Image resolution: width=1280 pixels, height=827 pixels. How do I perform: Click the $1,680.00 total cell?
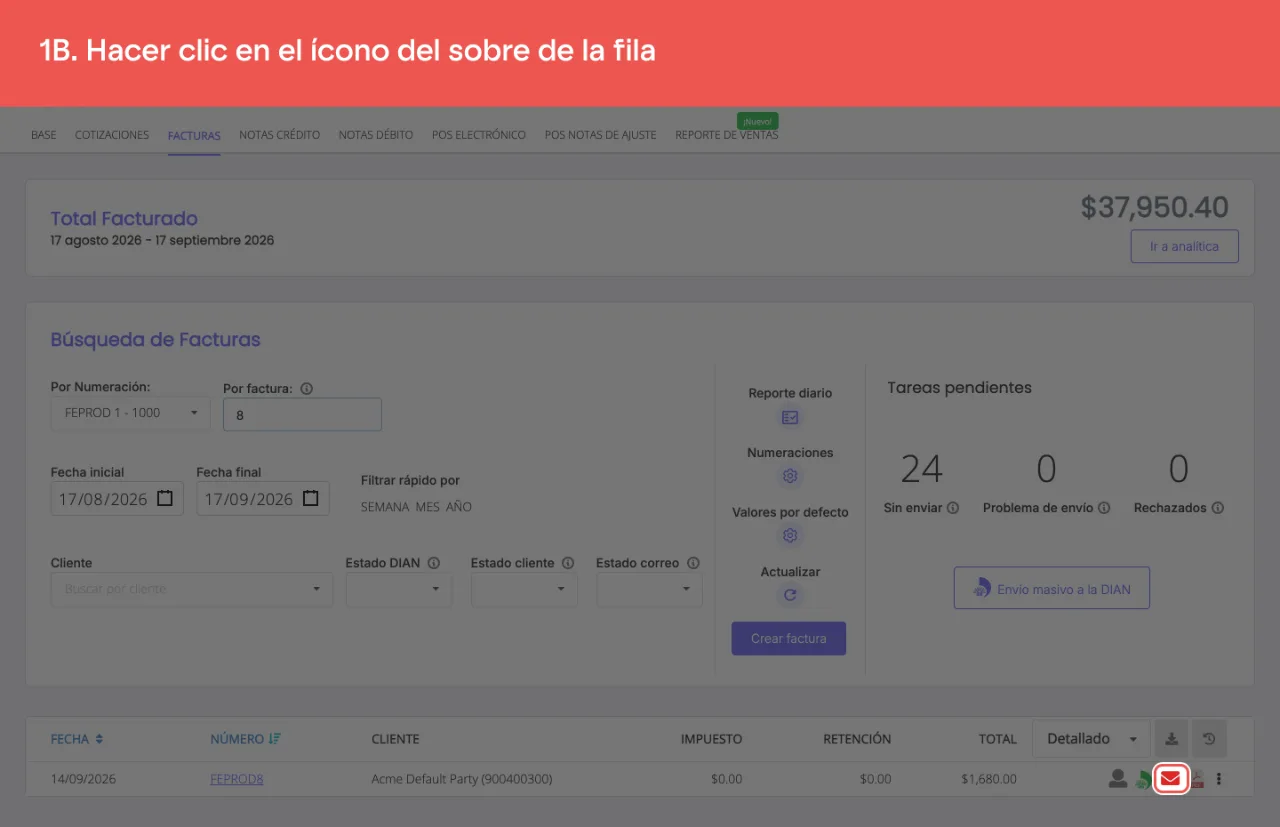pos(989,779)
